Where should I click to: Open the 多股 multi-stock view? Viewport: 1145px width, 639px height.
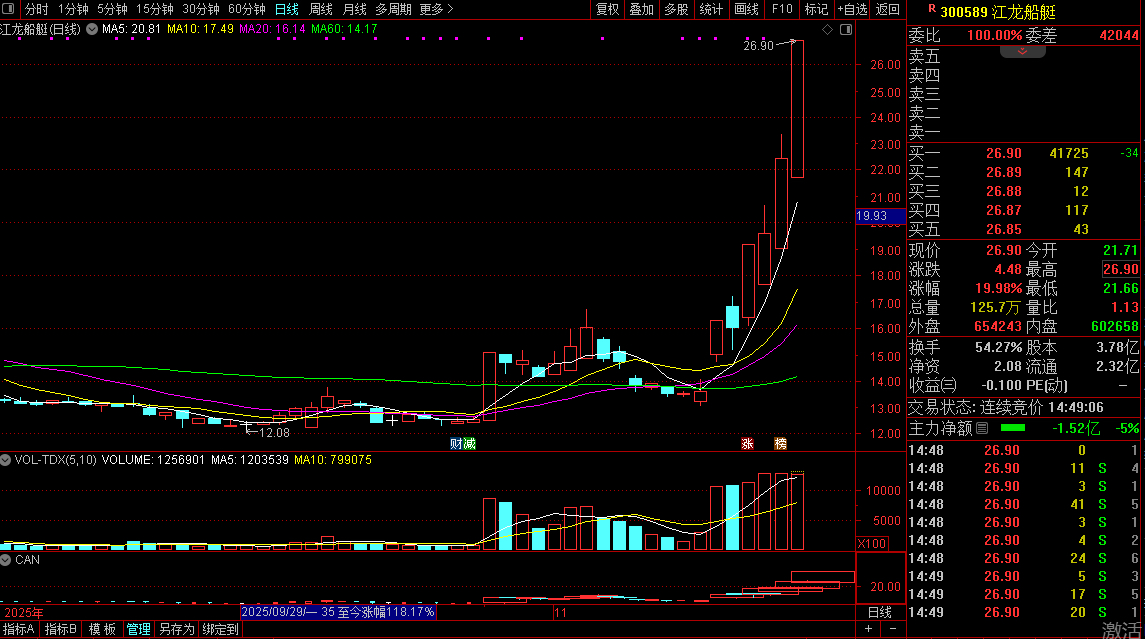click(676, 9)
